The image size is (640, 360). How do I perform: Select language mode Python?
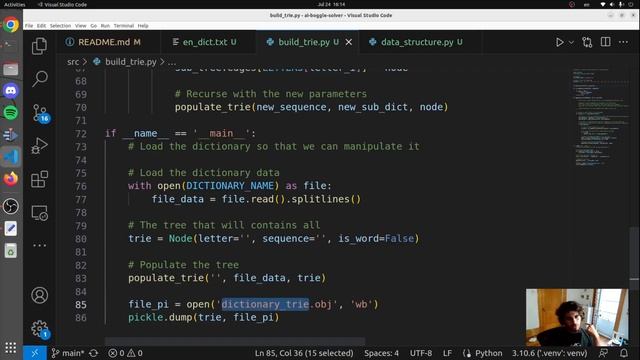(x=488, y=353)
